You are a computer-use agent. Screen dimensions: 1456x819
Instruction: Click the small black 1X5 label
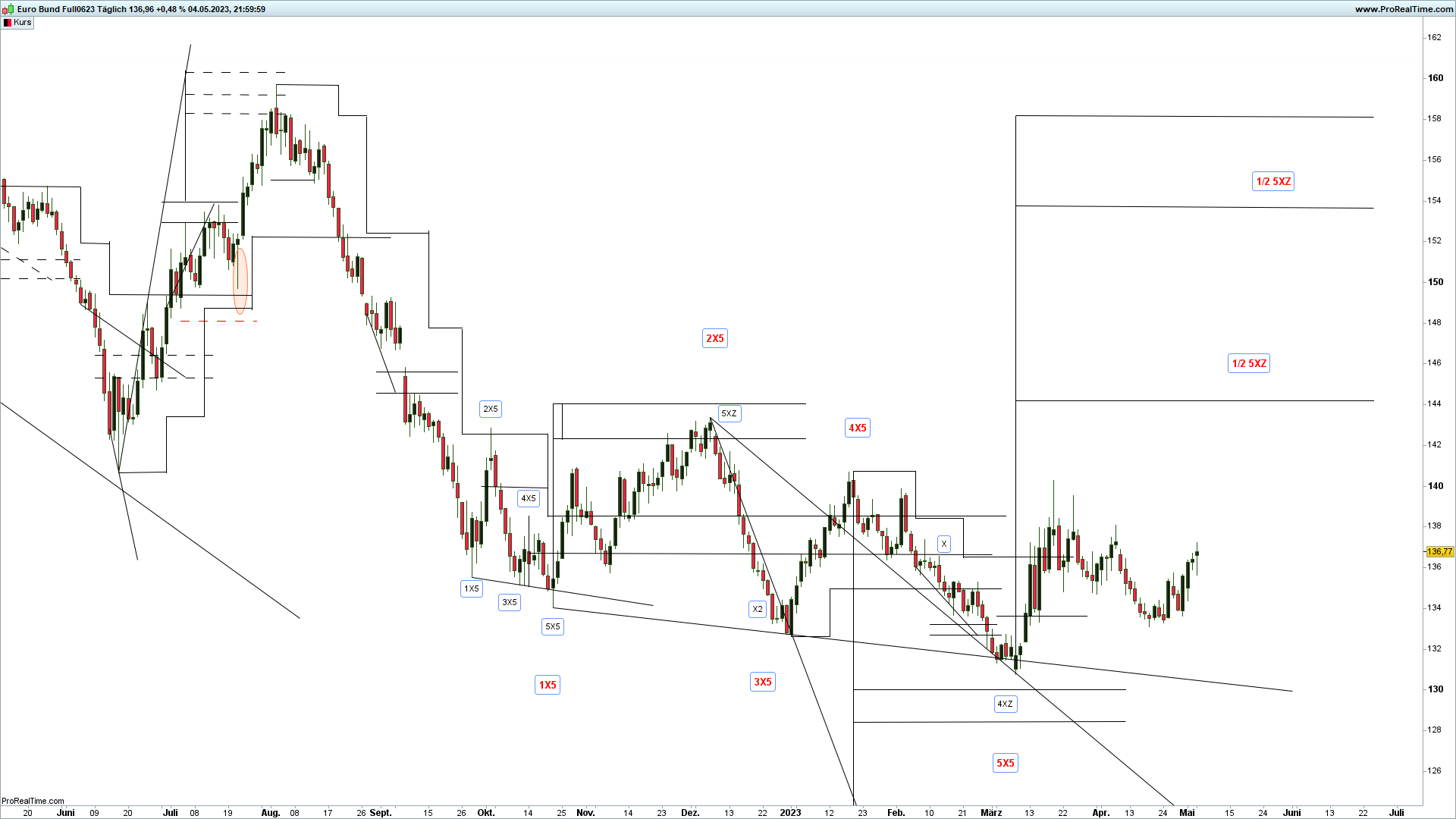[472, 588]
